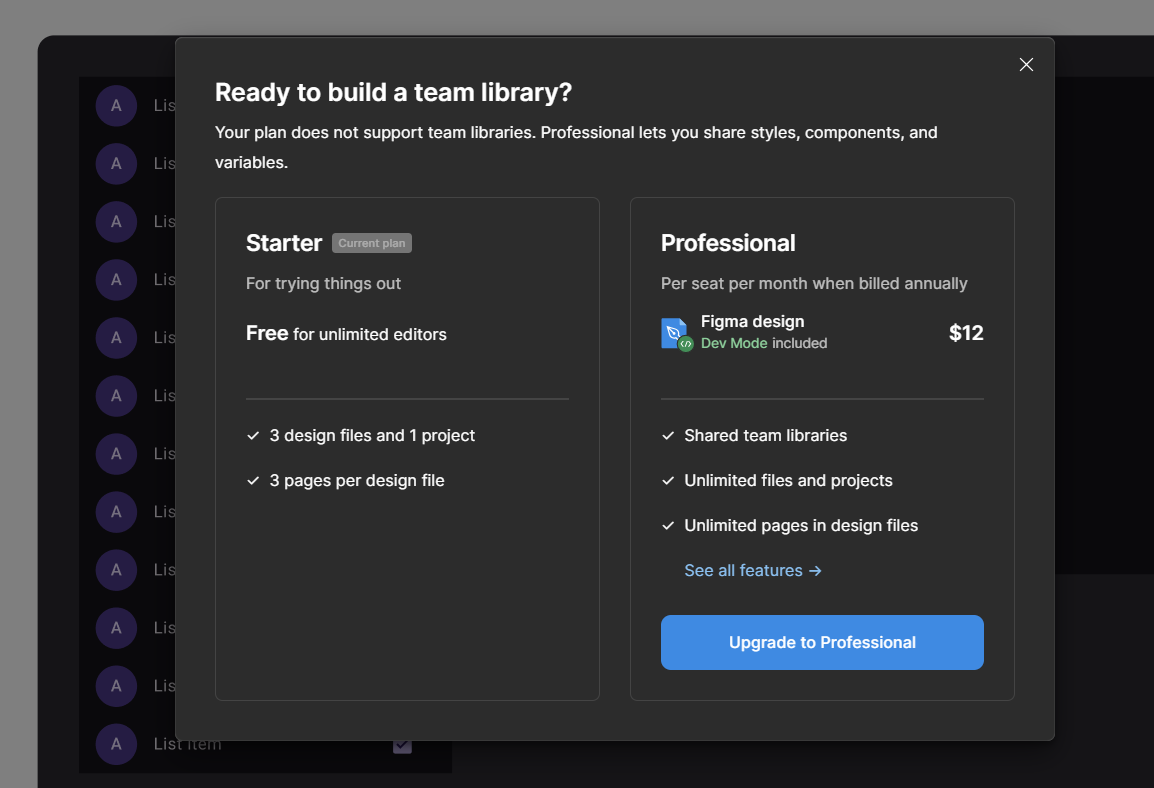Screen dimensions: 1154x788
Task: Click the Starter plan heading
Action: pyautogui.click(x=284, y=243)
